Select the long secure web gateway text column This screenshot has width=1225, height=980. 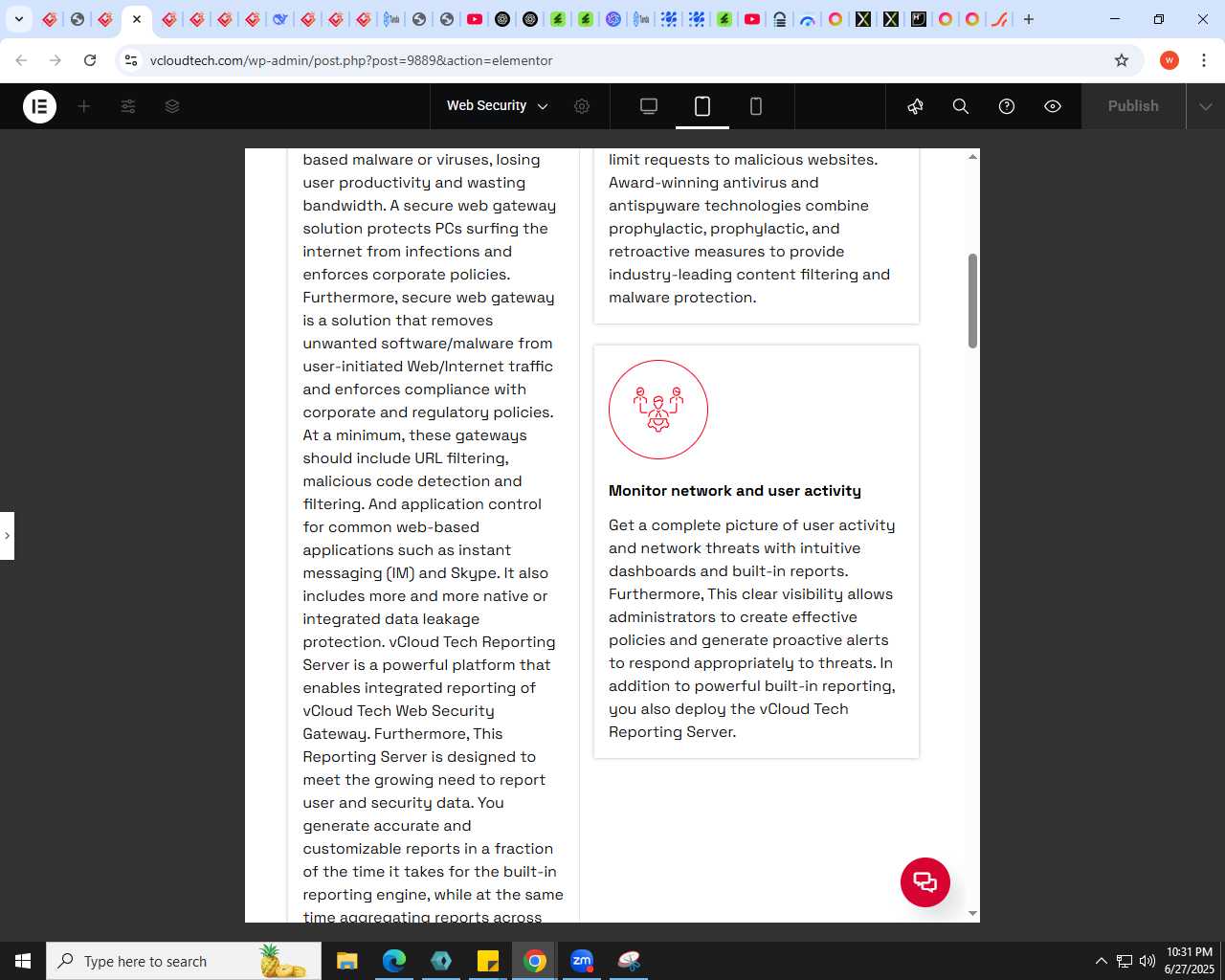tap(433, 536)
